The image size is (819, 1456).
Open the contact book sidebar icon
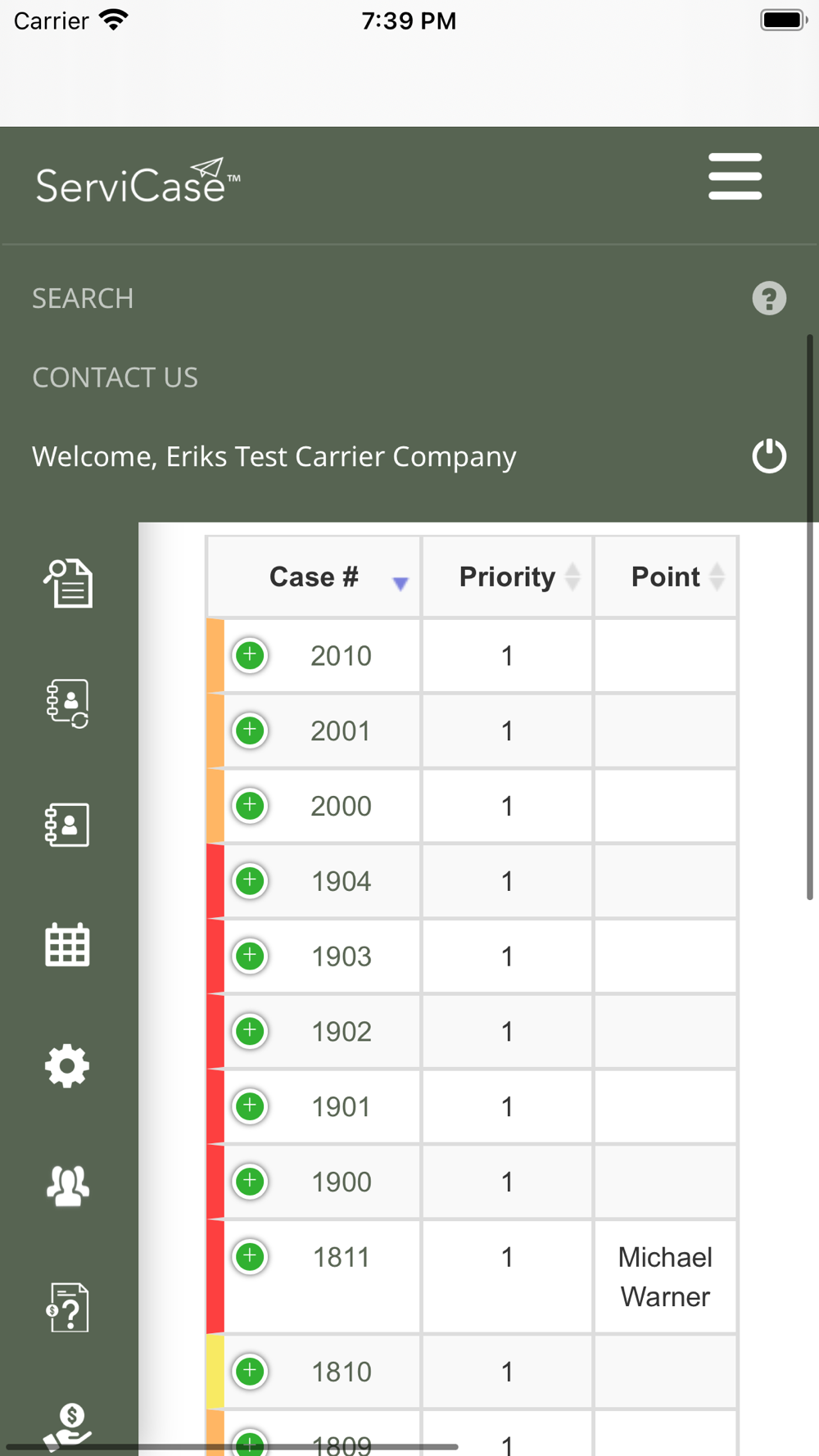coord(67,825)
